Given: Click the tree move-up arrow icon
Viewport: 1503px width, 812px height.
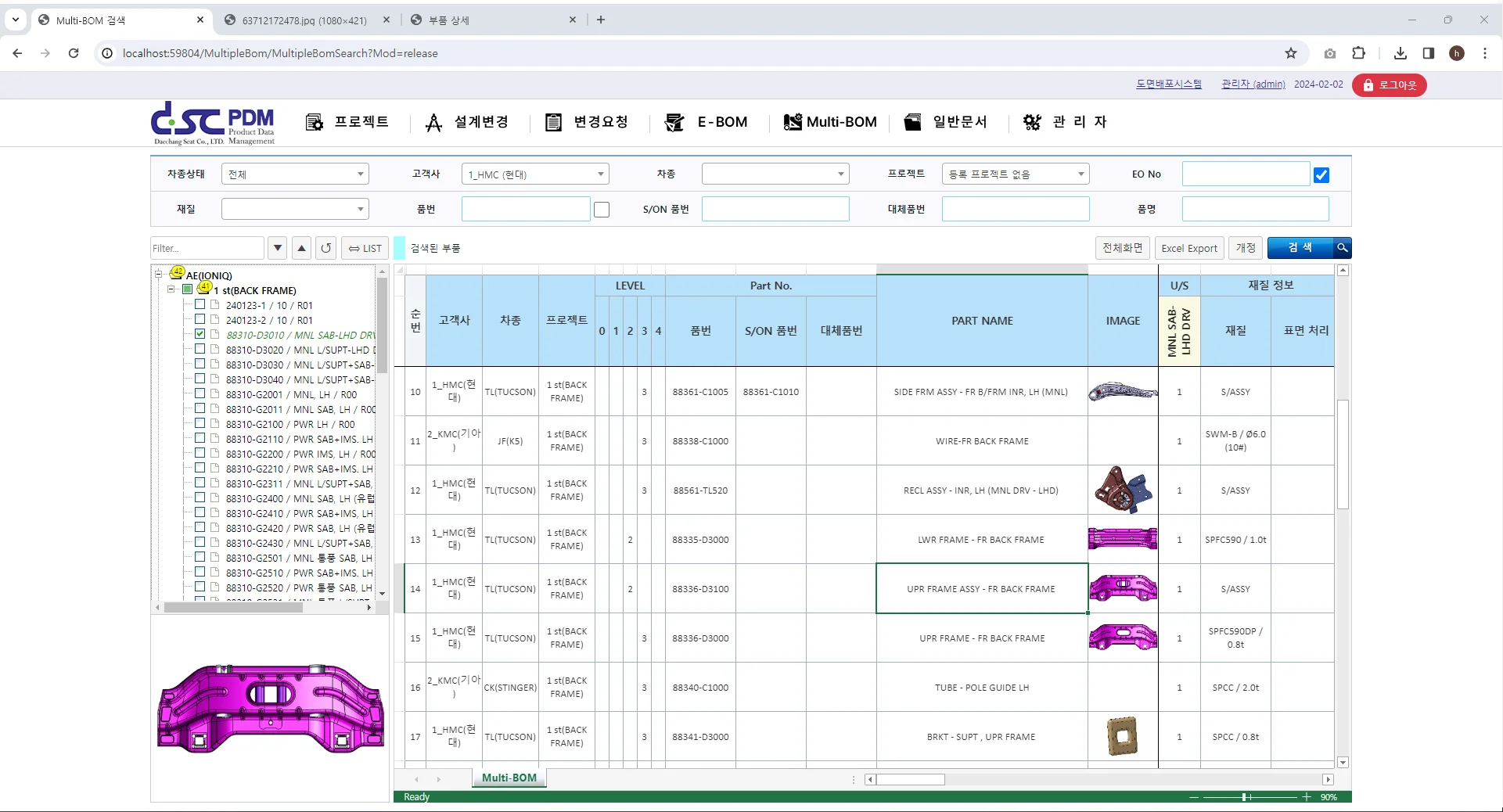Looking at the screenshot, I should pyautogui.click(x=302, y=248).
